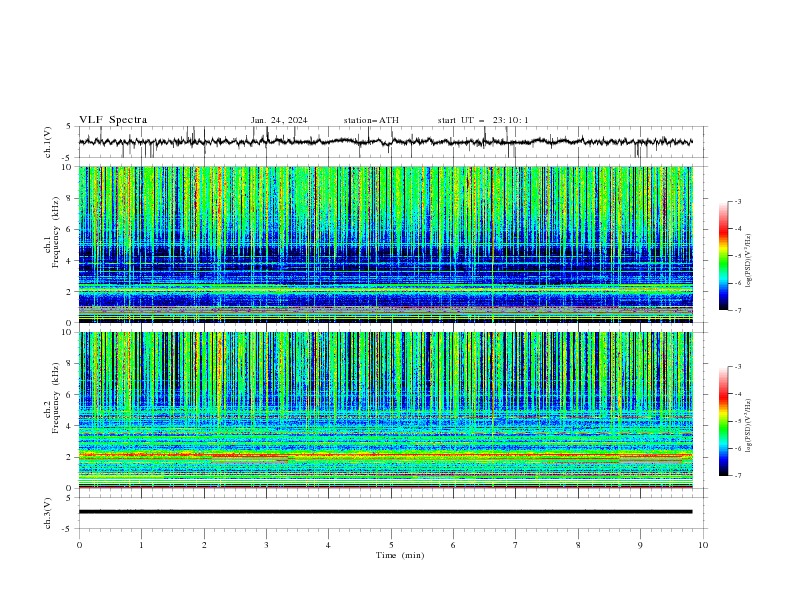Click the 'station=ATH' label
The width and height of the screenshot is (792, 612).
coord(371,120)
